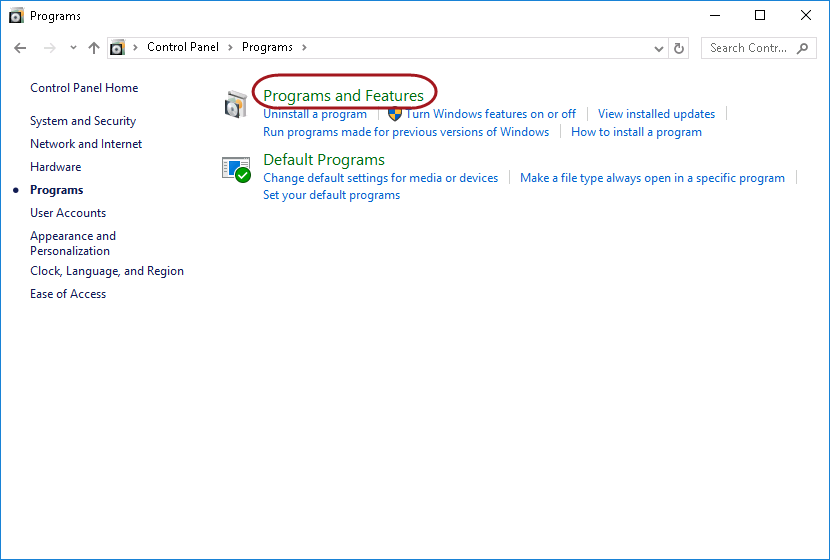830x560 pixels.
Task: Expand chevron after Control Panel breadcrumb
Action: 230,47
